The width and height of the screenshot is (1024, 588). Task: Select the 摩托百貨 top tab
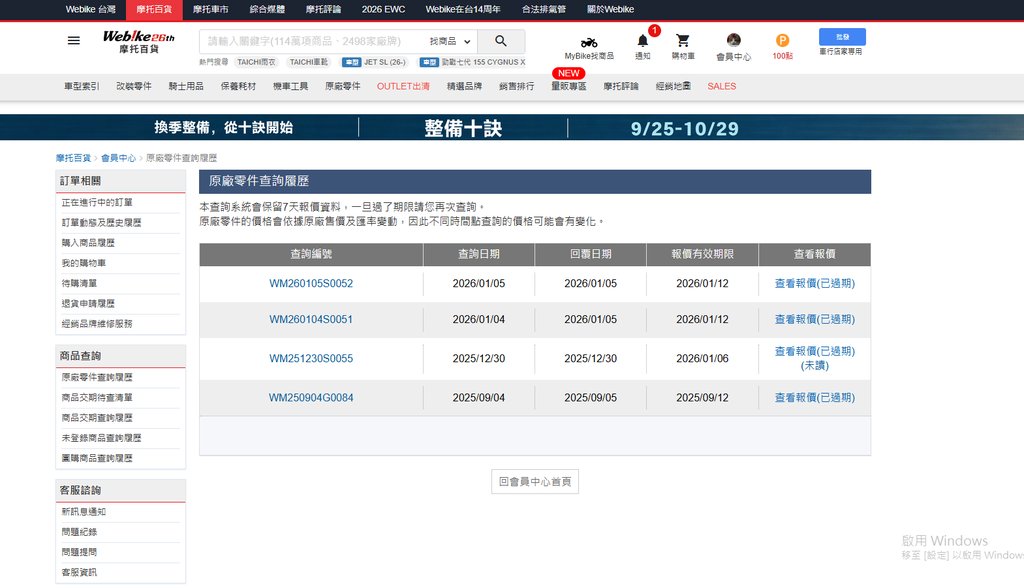[x=154, y=9]
